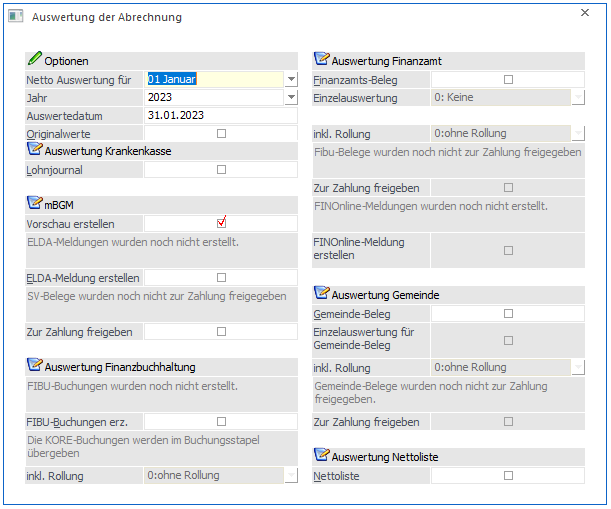Image resolution: width=611 pixels, height=509 pixels.
Task: Enable the Lohnjournal checkbox
Action: (221, 170)
